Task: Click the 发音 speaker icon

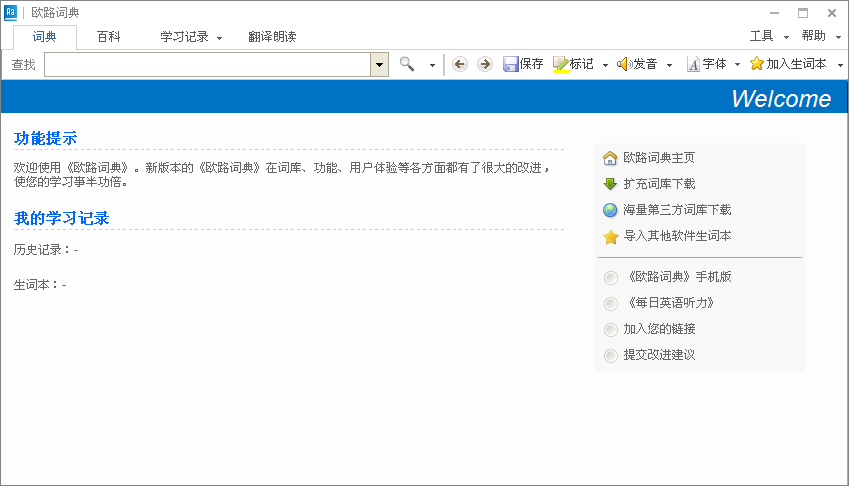Action: pyautogui.click(x=624, y=64)
